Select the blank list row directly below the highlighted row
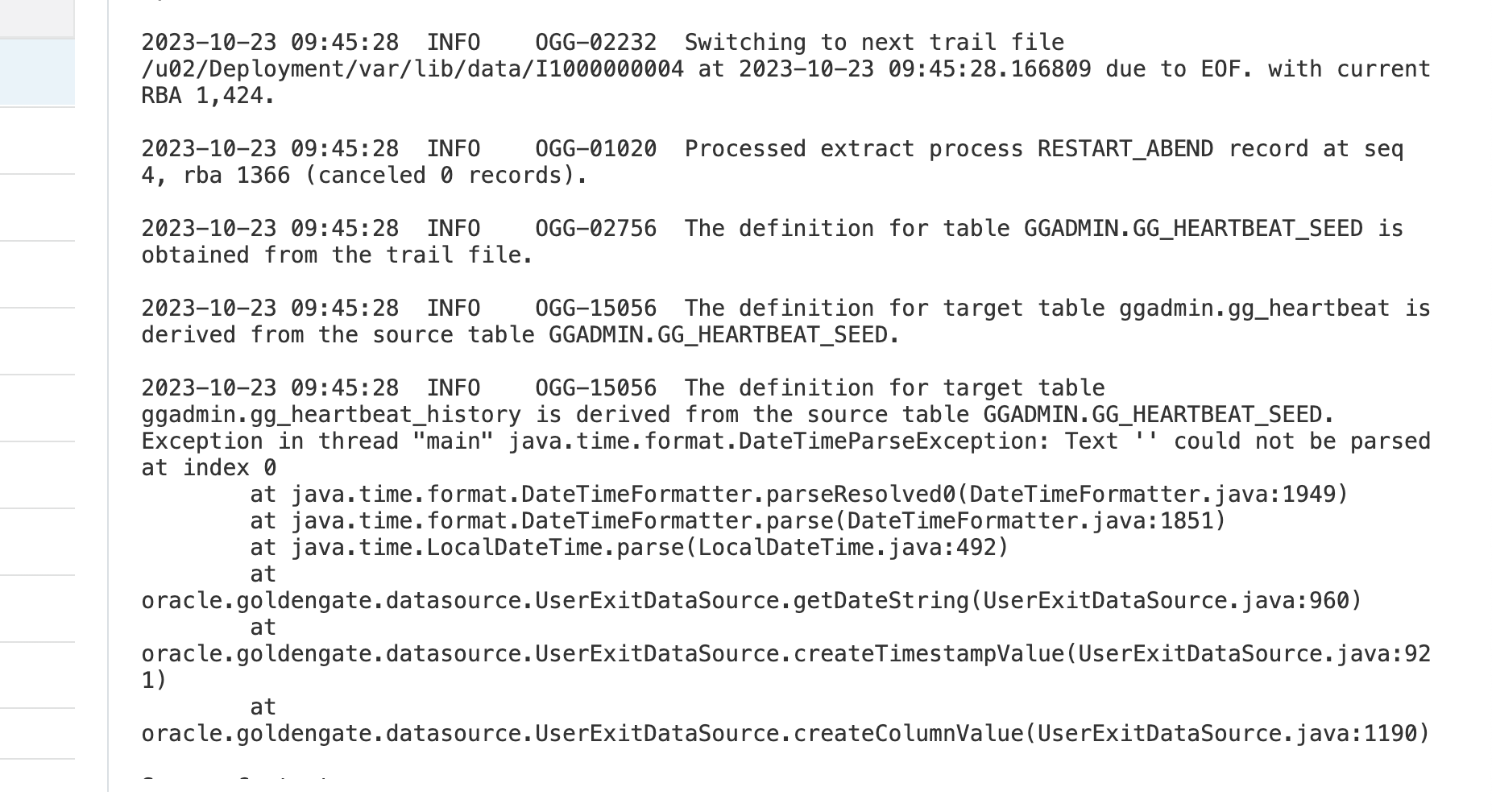The width and height of the screenshot is (1492, 812). [x=37, y=140]
